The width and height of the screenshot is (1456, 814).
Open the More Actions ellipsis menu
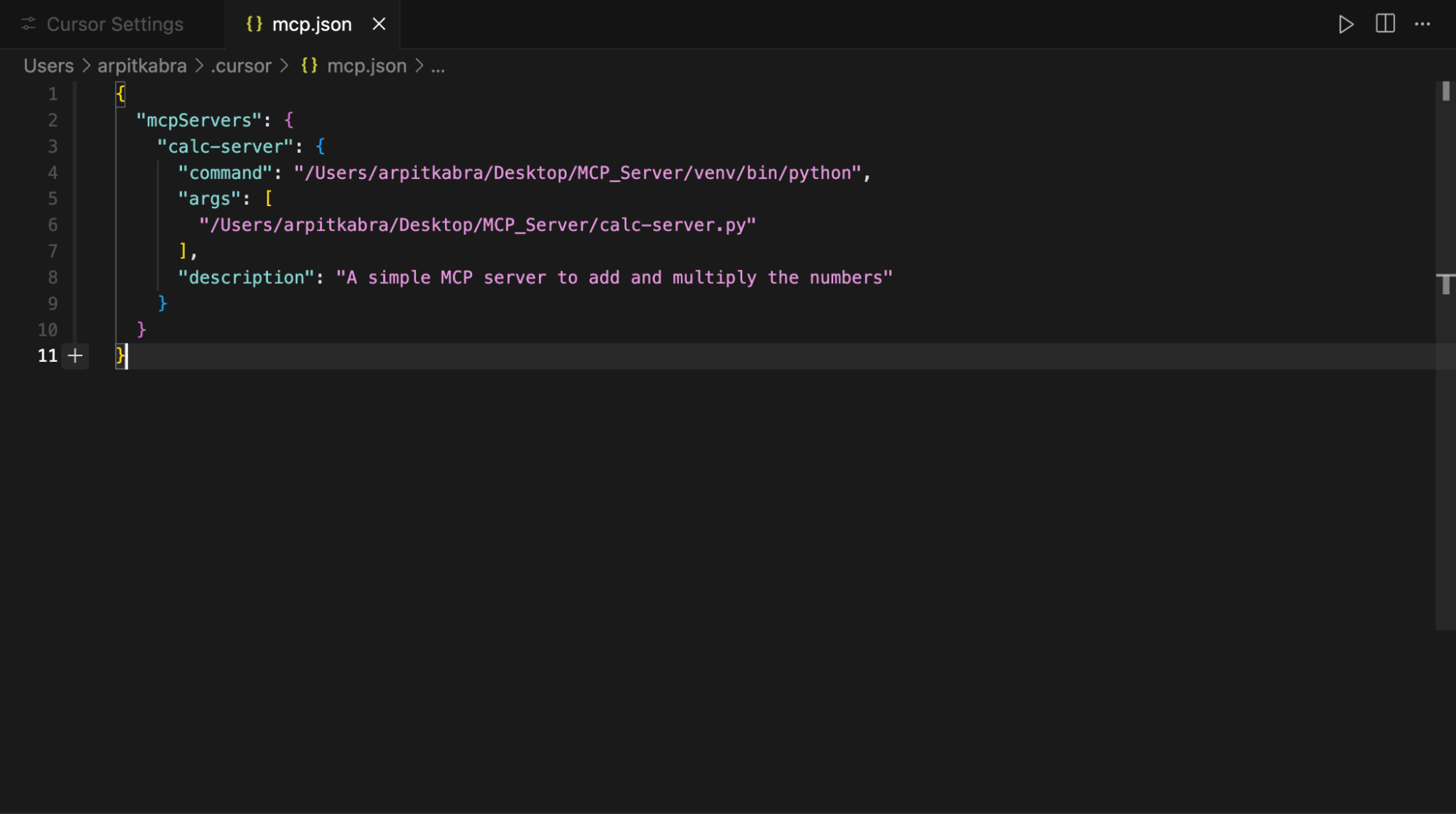(1422, 24)
